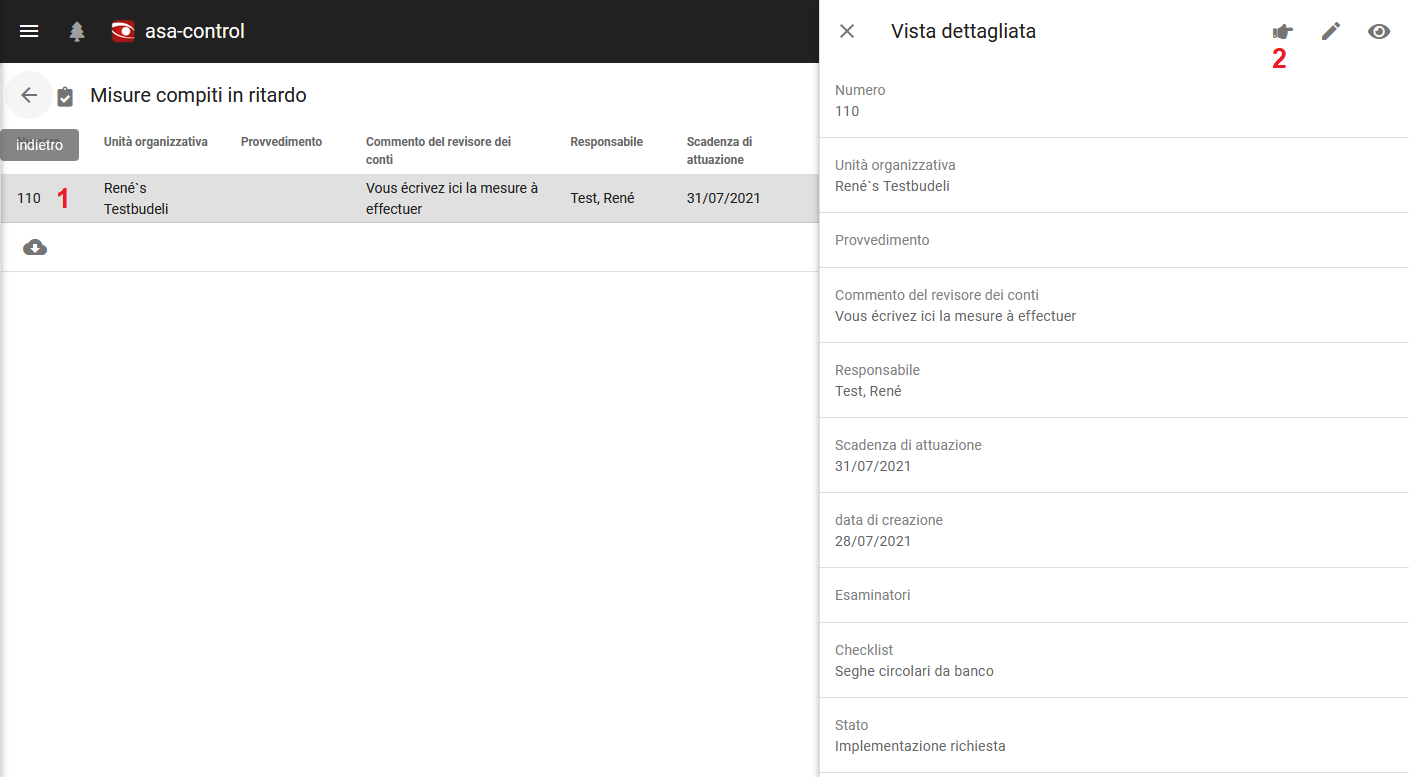Click the status 'Implementazione richiesta'

click(920, 746)
